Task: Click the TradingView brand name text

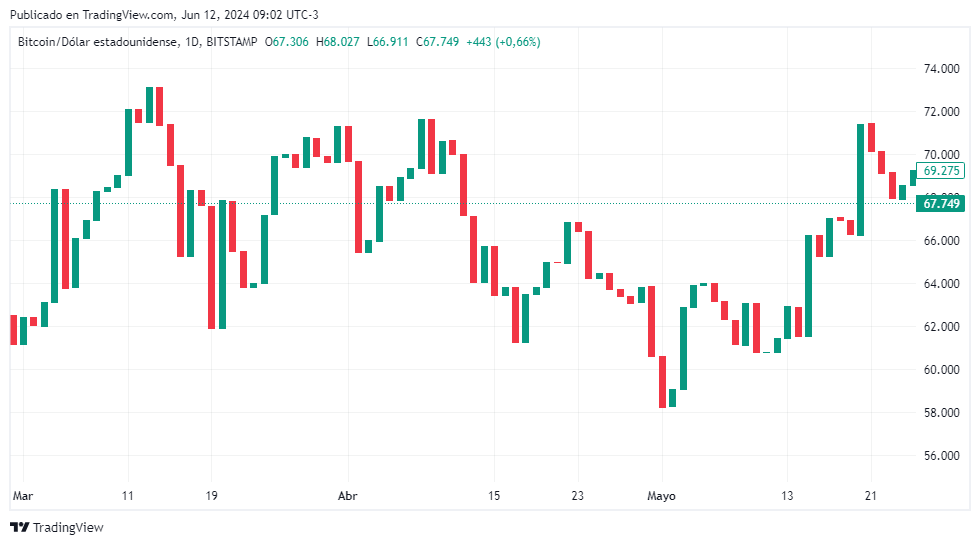Action: pos(68,527)
